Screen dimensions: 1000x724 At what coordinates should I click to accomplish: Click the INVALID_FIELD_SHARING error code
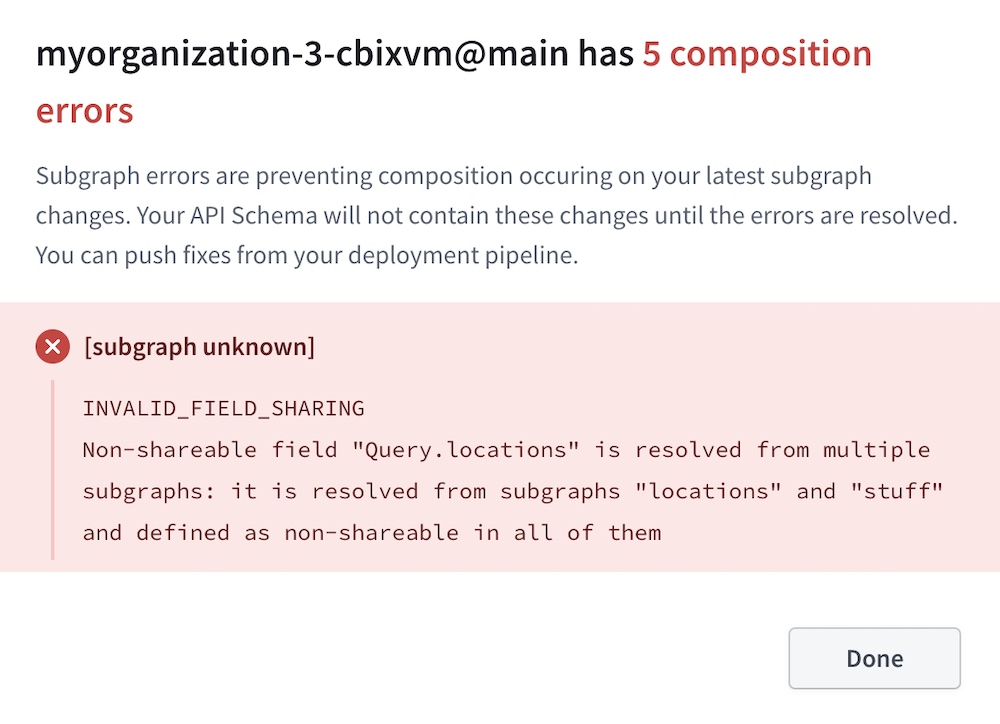click(223, 408)
